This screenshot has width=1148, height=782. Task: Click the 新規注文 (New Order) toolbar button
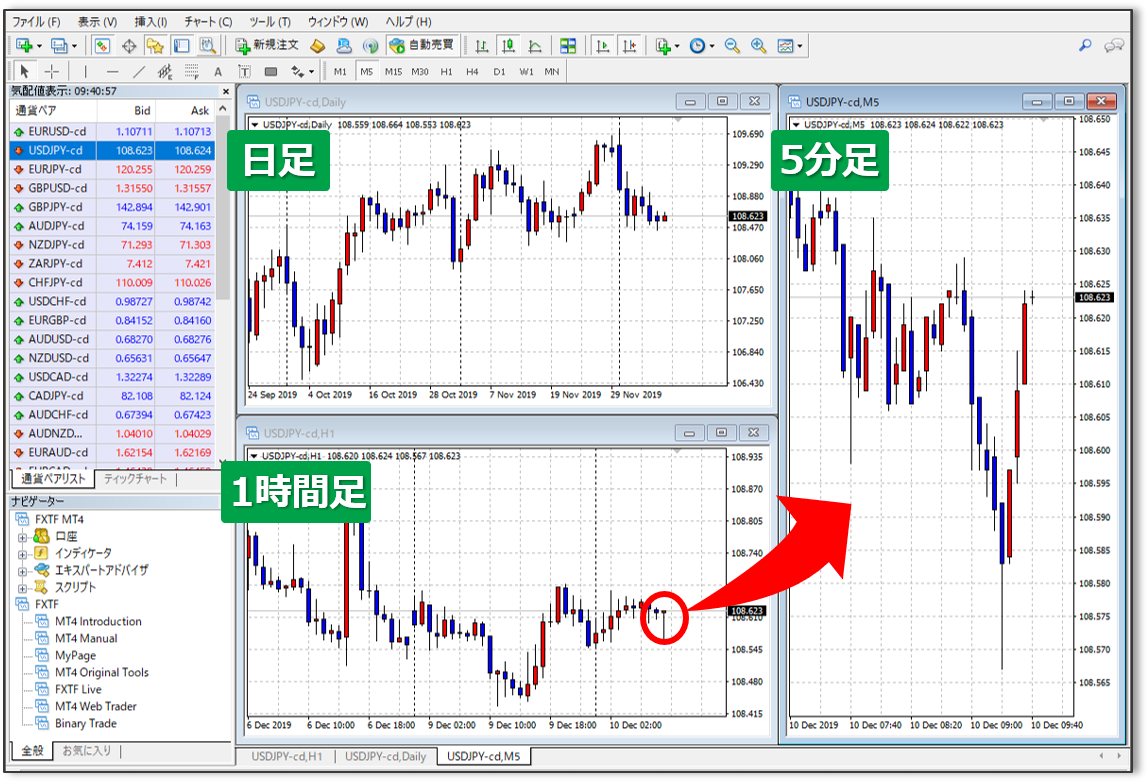267,46
